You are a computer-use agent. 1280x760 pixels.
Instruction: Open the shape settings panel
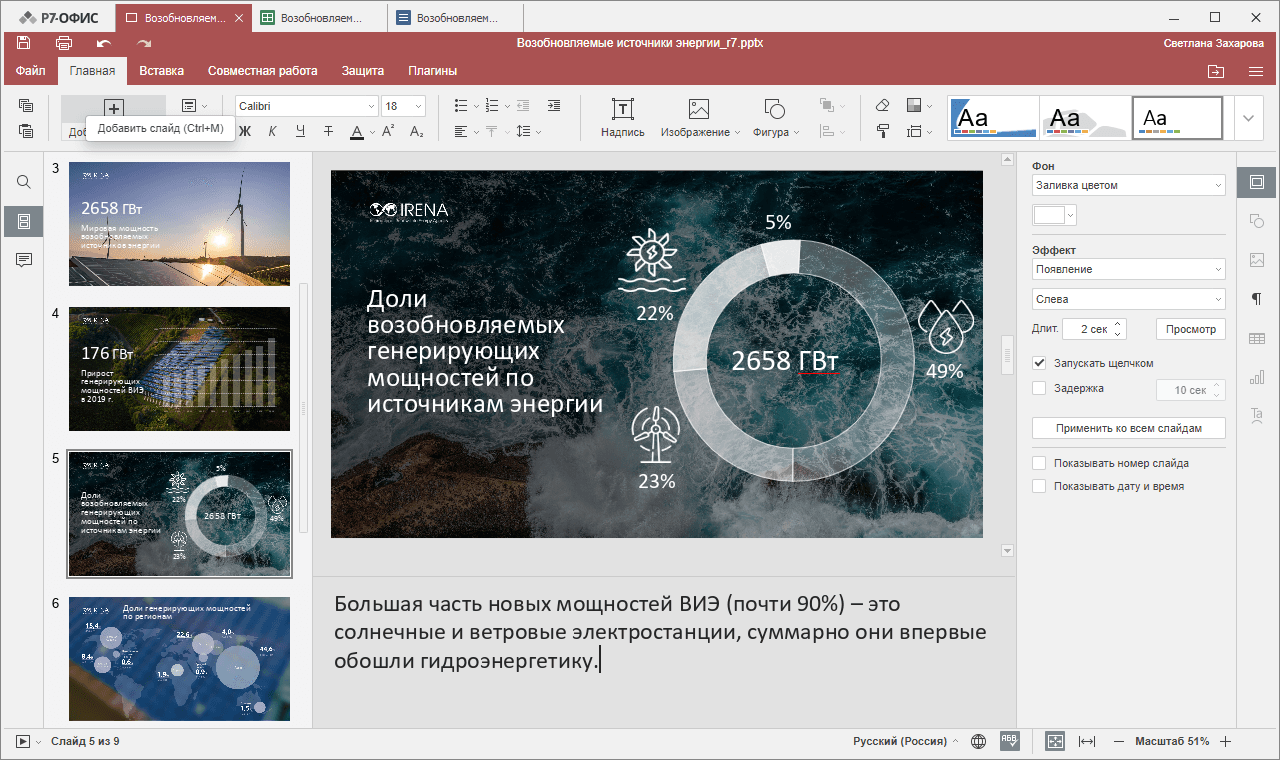(1256, 220)
